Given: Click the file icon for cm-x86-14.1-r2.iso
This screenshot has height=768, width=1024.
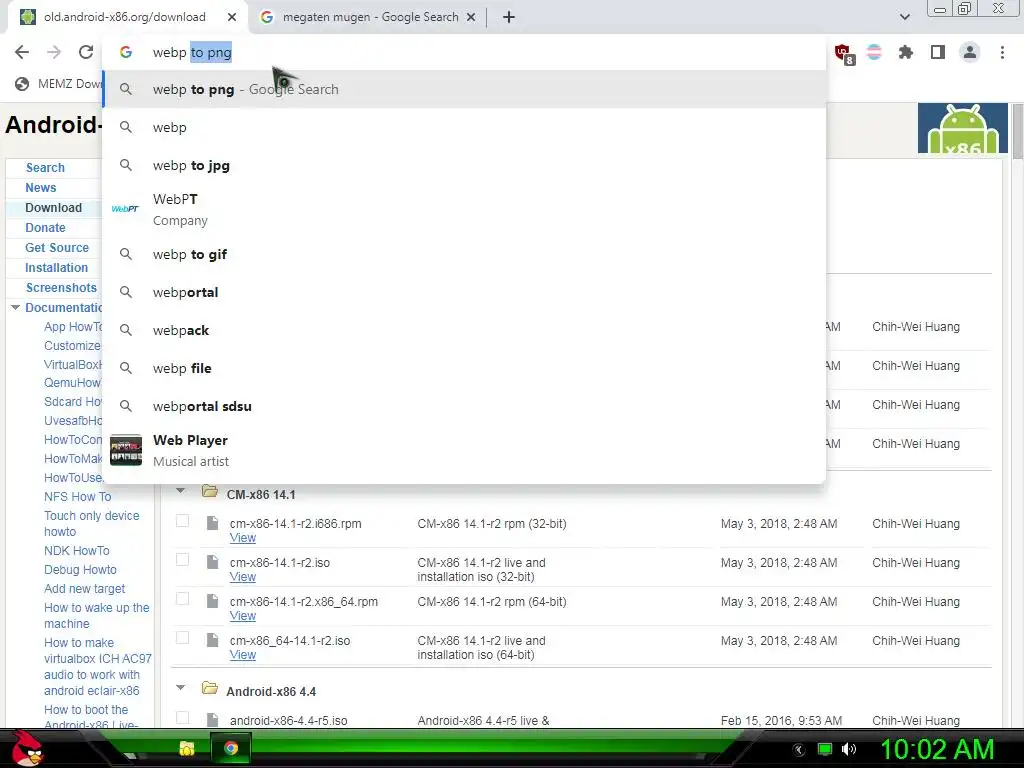Looking at the screenshot, I should (x=212, y=562).
